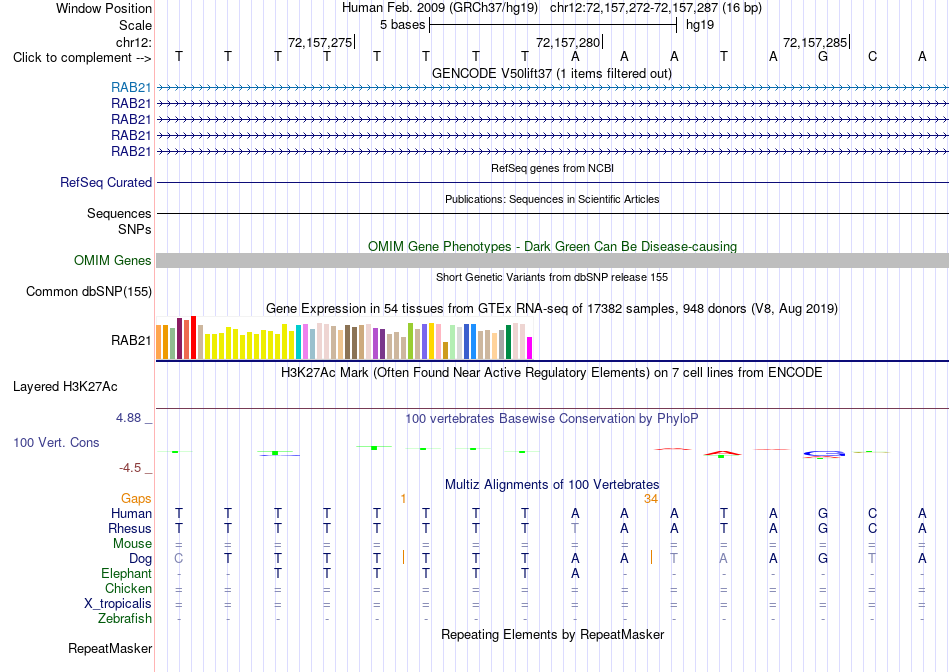Open Common dbSNP(155) track label

(89, 291)
